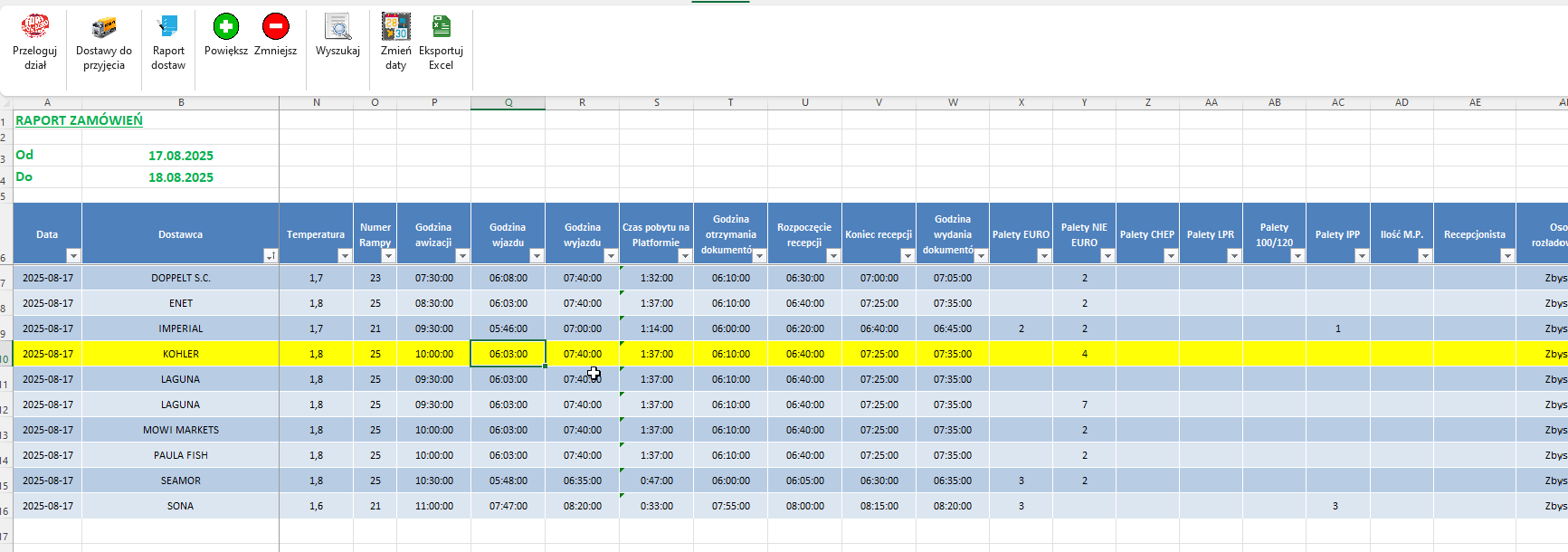Click the red Zmniejsz minus icon
Image resolution: width=1568 pixels, height=552 pixels.
[x=276, y=26]
